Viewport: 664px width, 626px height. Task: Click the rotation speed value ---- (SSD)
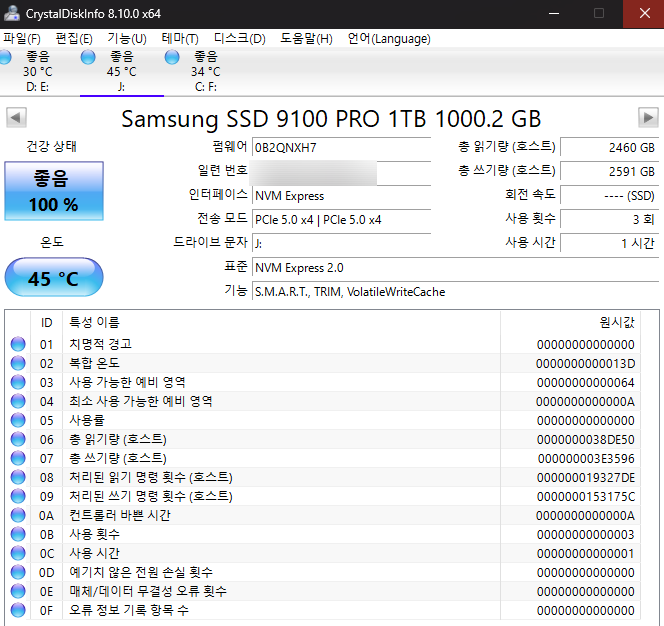[x=609, y=196]
